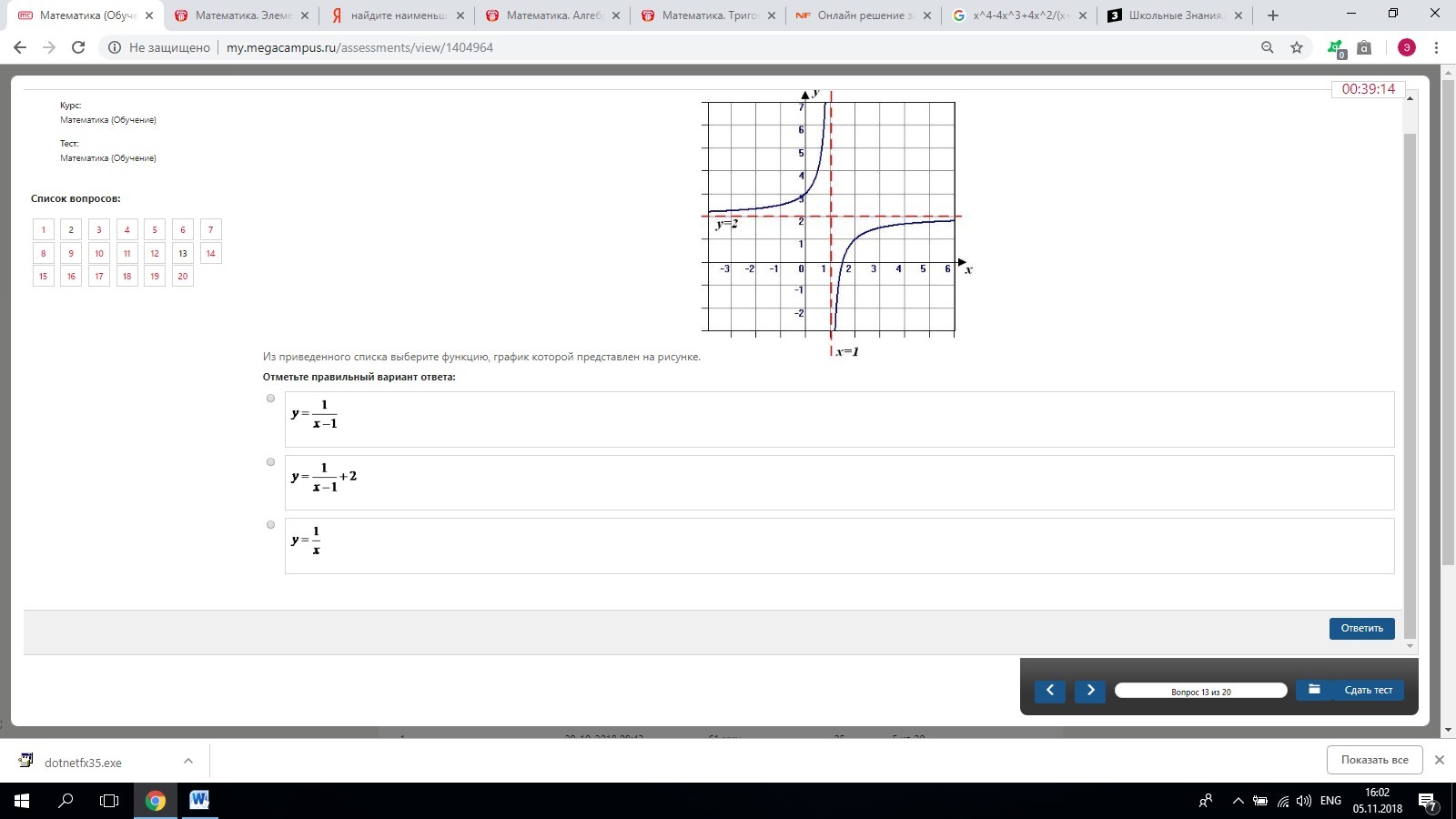Go to next question arrow

coord(1090,691)
